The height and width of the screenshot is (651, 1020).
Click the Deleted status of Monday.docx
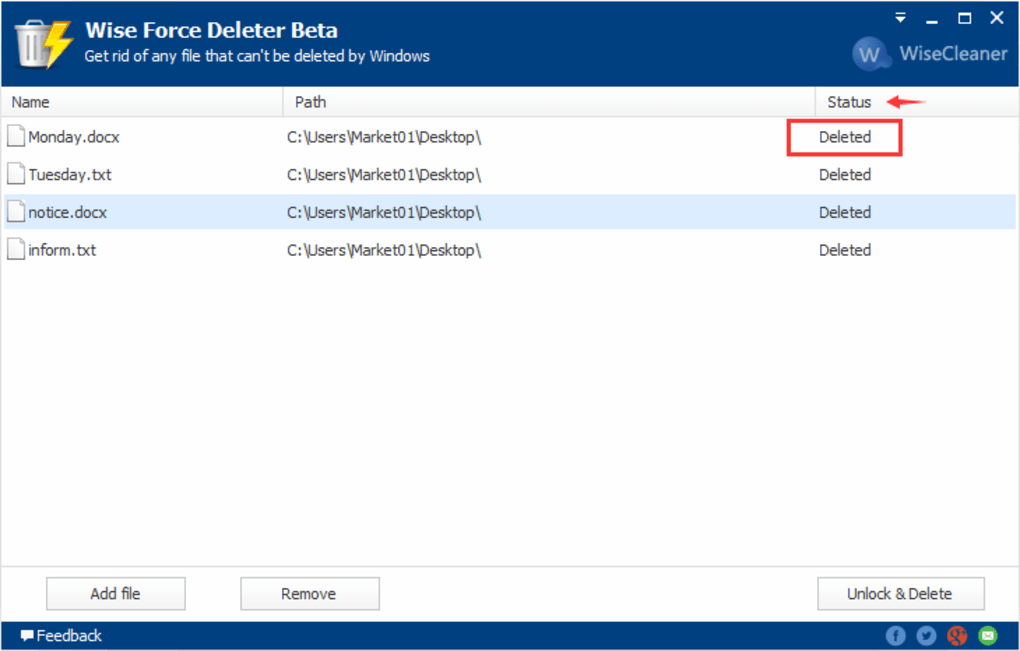click(x=845, y=137)
